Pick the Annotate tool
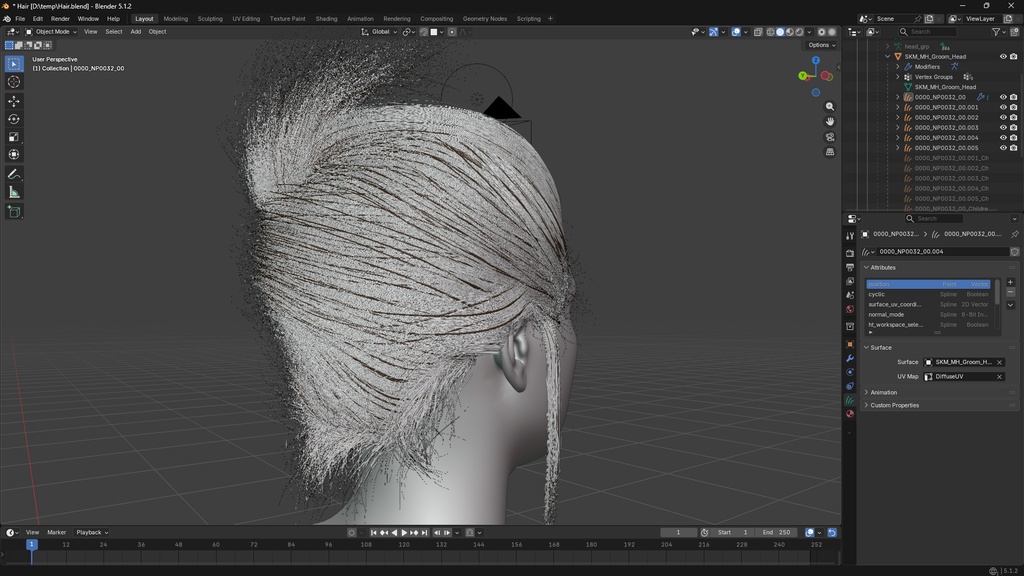 pos(14,174)
